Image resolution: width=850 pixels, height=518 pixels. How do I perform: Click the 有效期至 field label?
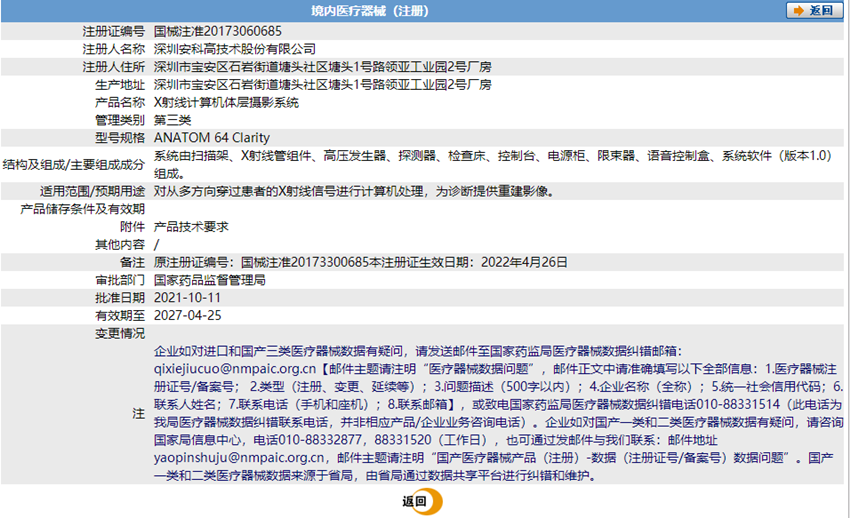(x=120, y=315)
